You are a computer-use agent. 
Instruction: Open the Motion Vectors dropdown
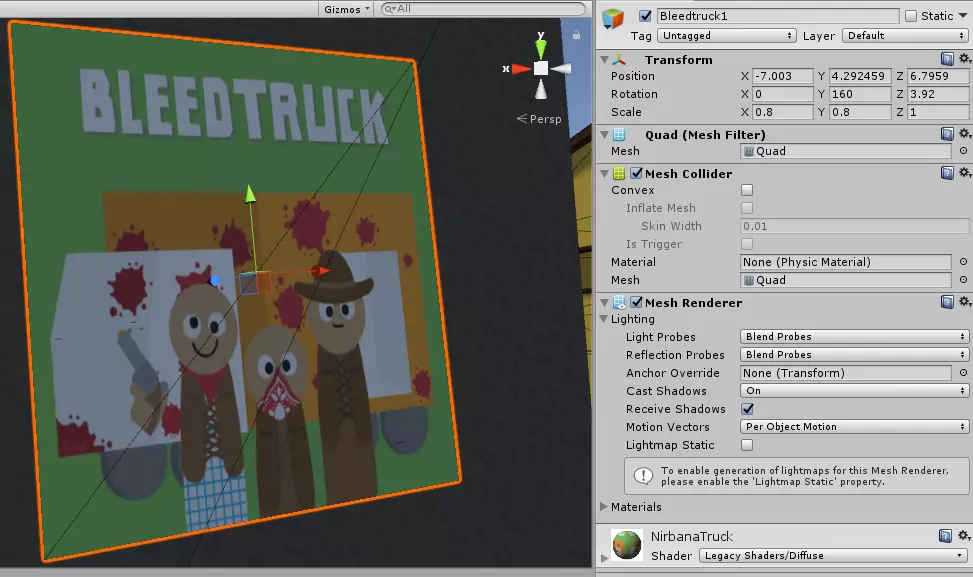pyautogui.click(x=854, y=426)
